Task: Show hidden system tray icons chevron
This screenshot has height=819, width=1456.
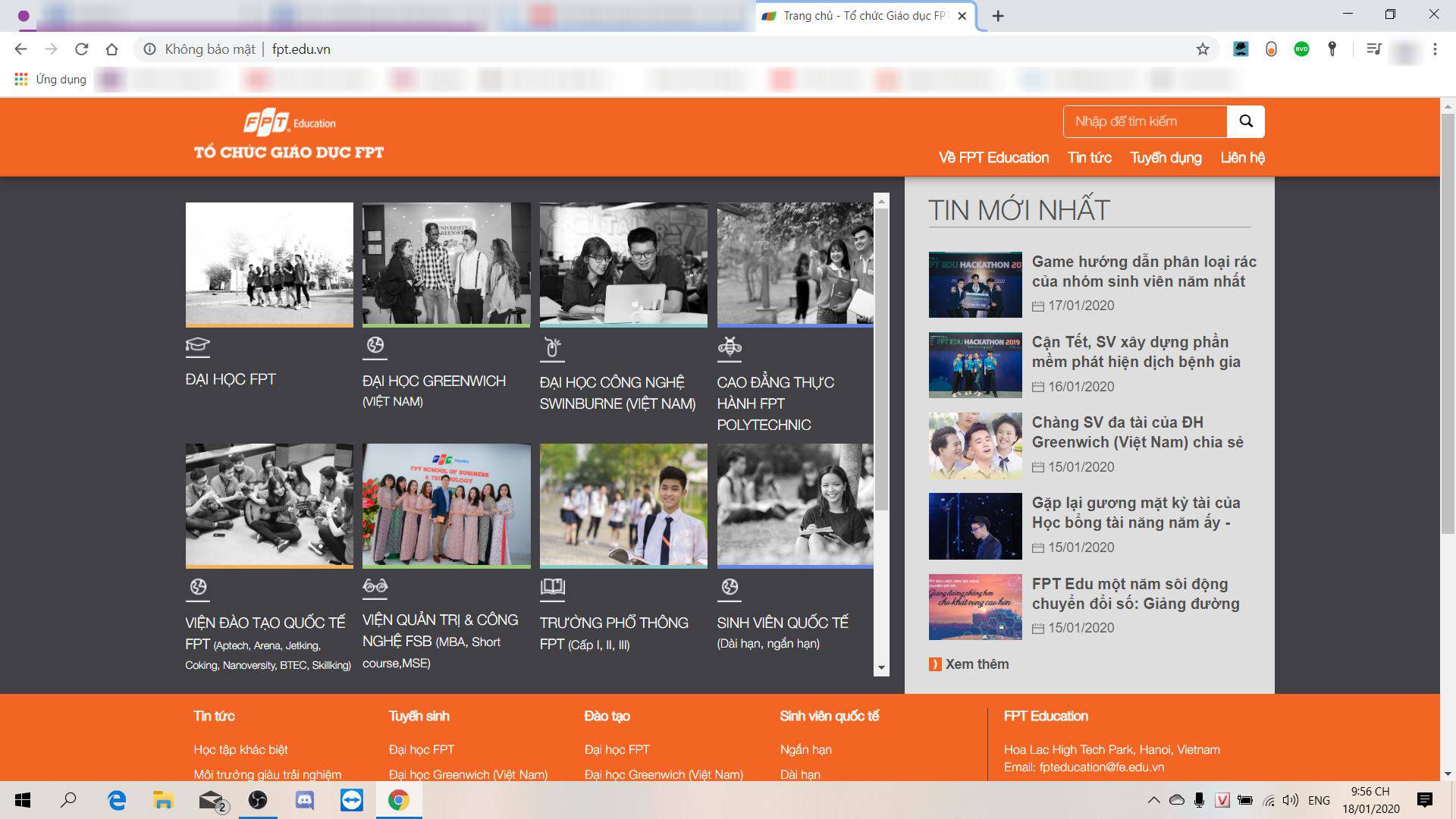Action: [x=1153, y=800]
